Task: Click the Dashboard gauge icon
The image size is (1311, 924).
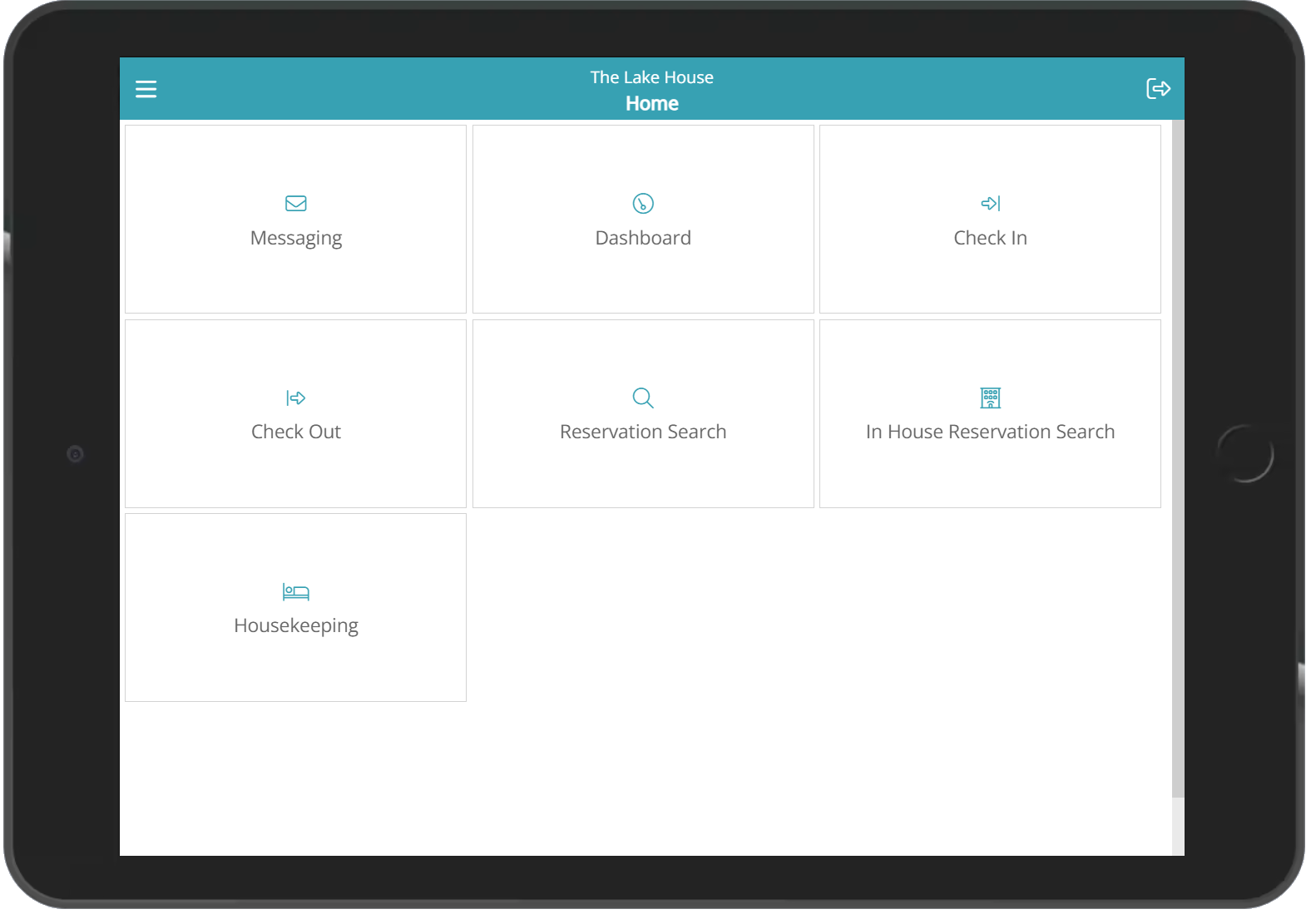Action: 643,204
